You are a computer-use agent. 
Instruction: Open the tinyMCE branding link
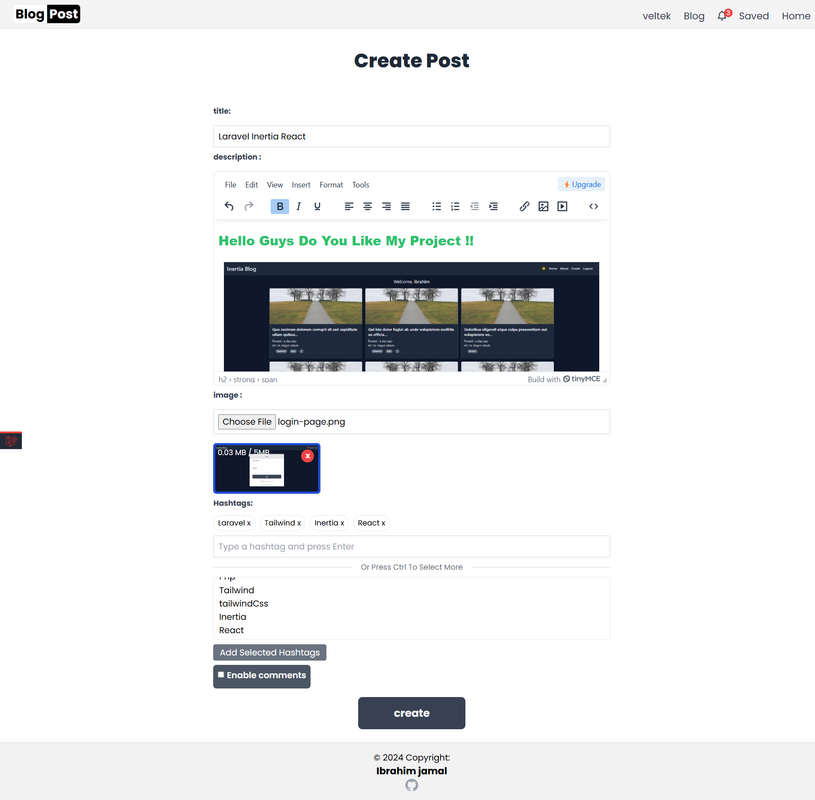[x=581, y=379]
